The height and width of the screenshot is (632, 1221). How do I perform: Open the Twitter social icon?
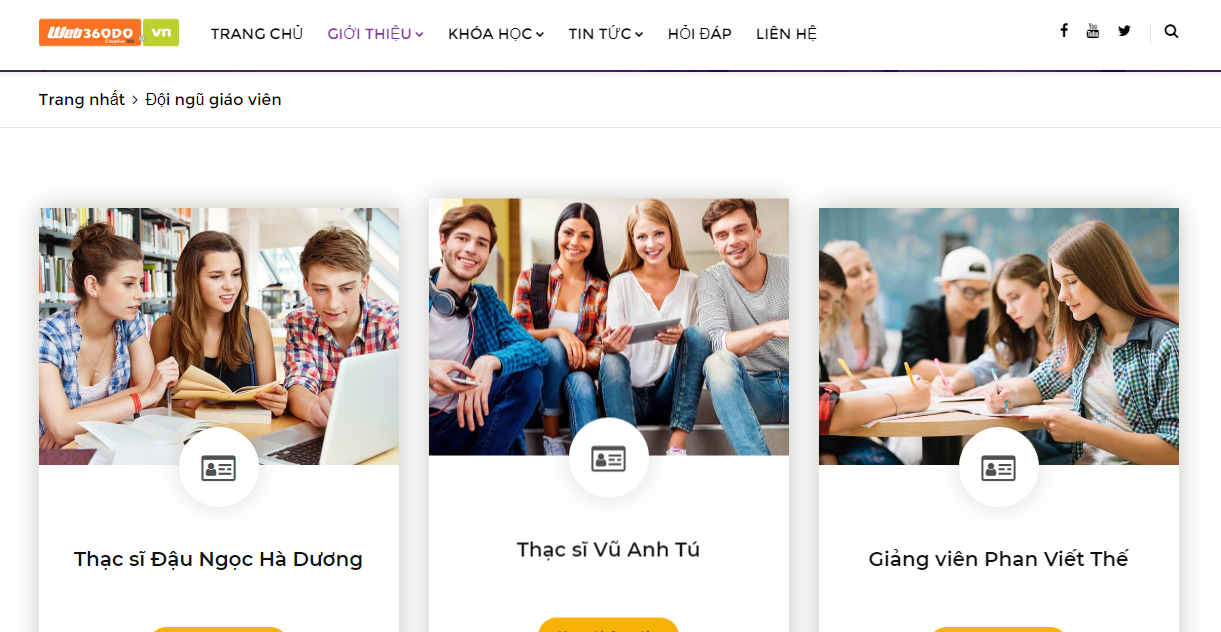pyautogui.click(x=1125, y=31)
